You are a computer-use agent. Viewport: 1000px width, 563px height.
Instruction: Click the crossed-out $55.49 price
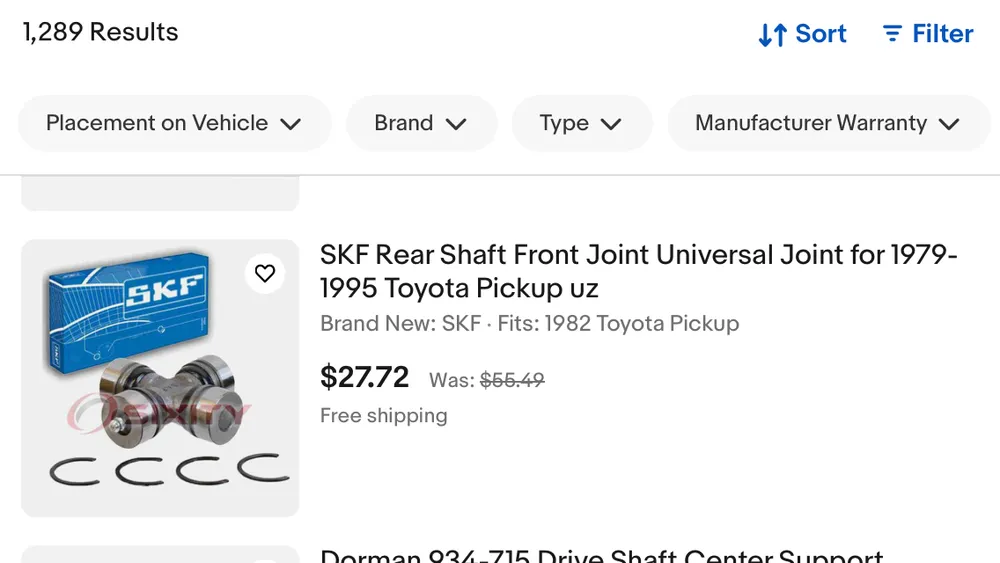tap(512, 380)
